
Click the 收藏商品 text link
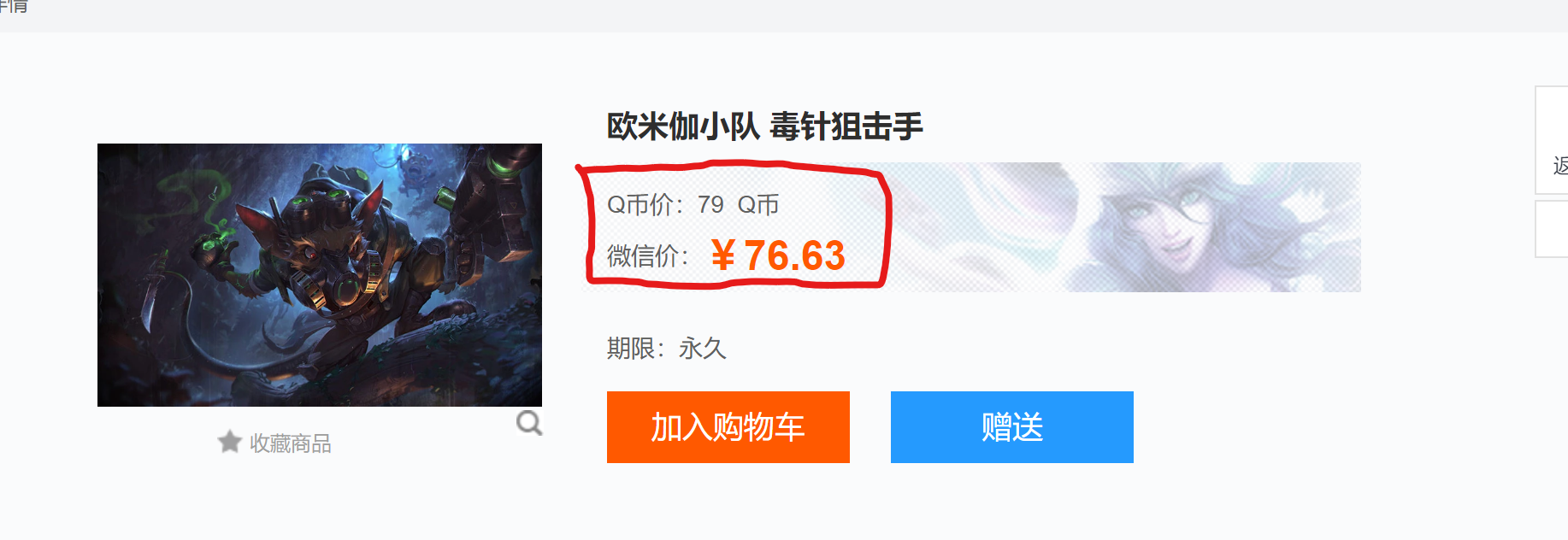tap(290, 443)
